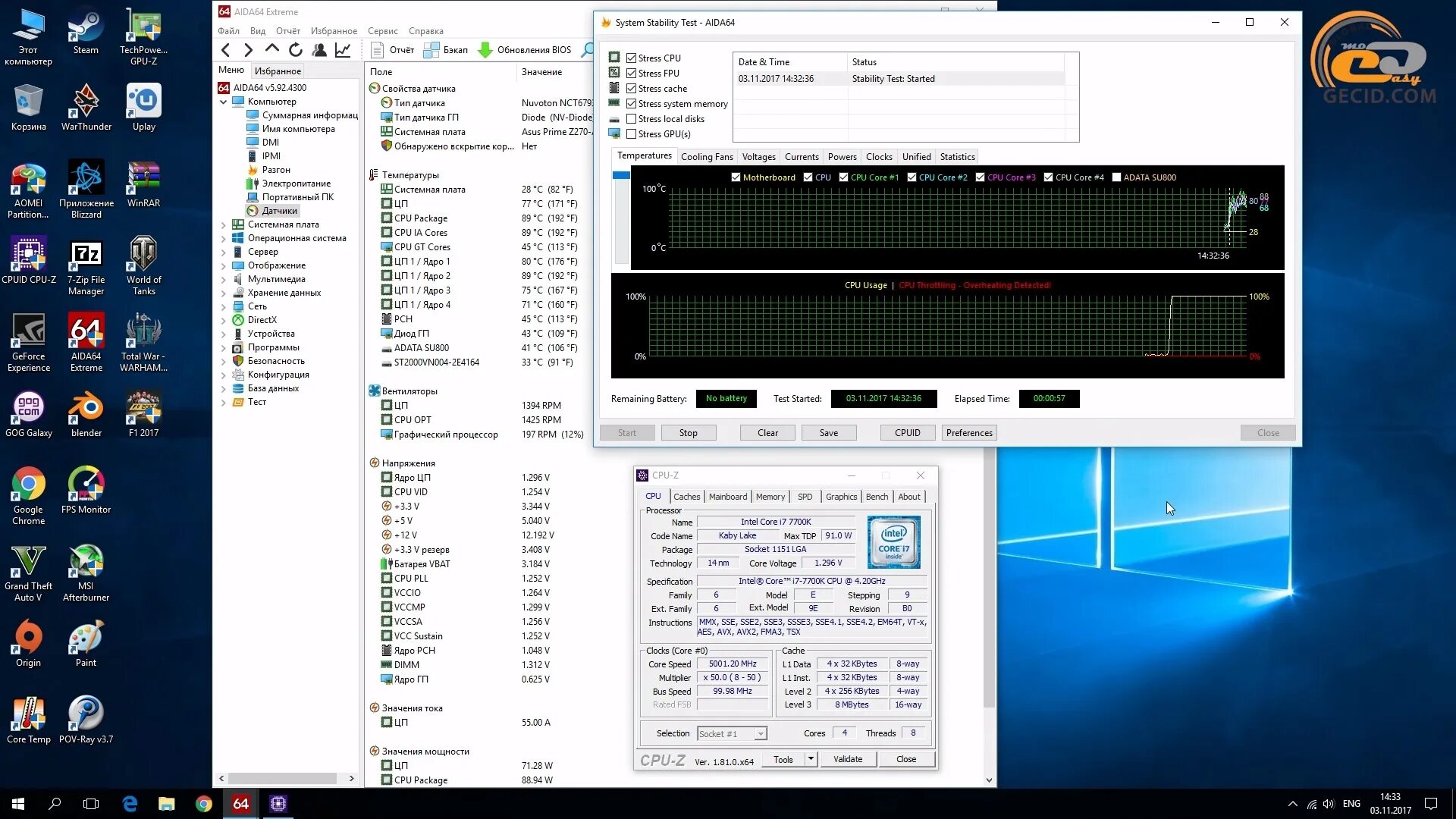Enable Stress GPU(s) checkbox
This screenshot has height=819, width=1456.
[x=631, y=133]
